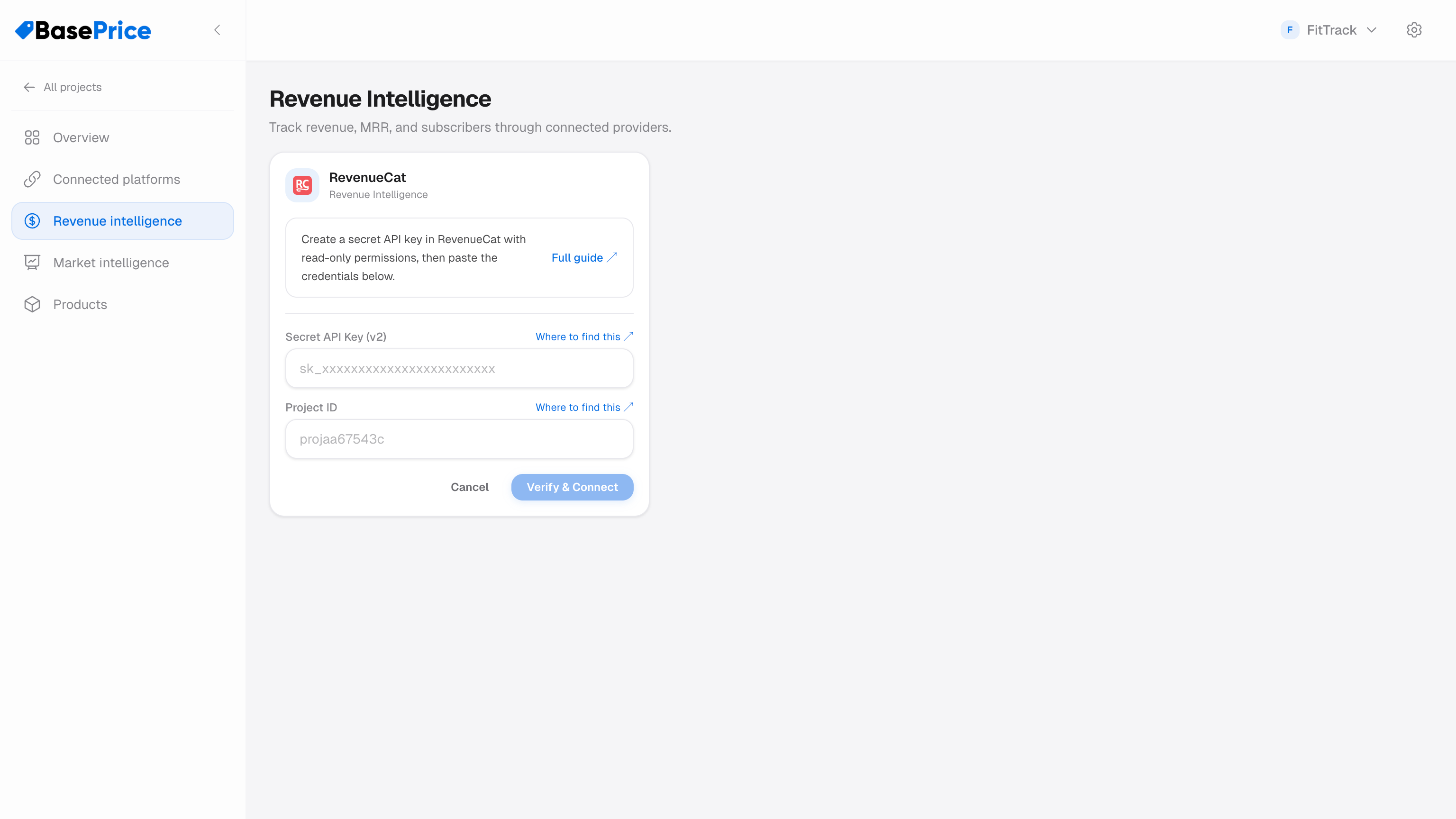The height and width of the screenshot is (819, 1456).
Task: Click the Revenue intelligence dollar icon
Action: [32, 221]
